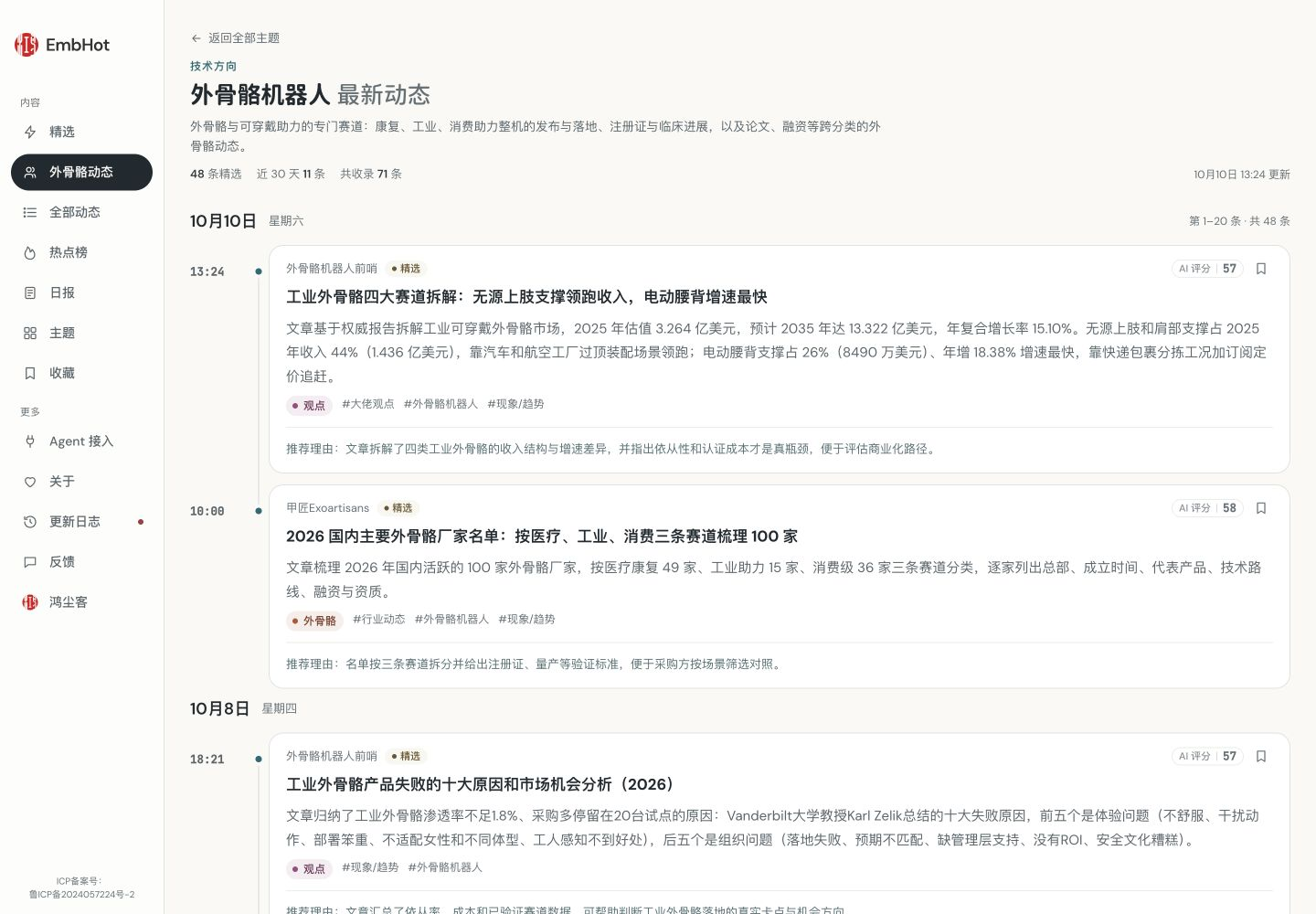Open the 热点榜 flame icon
The height and width of the screenshot is (914, 1316).
[30, 252]
